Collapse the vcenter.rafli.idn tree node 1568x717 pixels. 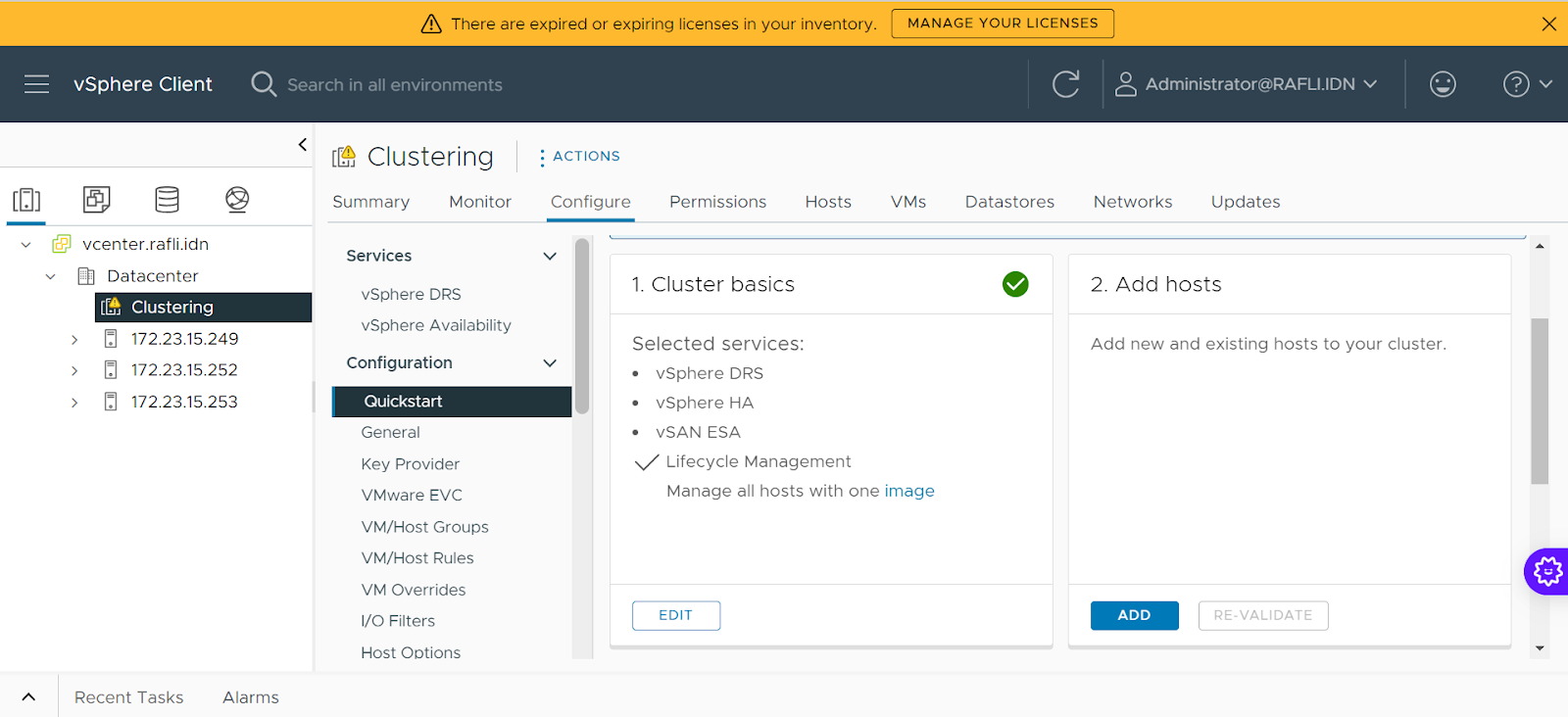click(26, 245)
